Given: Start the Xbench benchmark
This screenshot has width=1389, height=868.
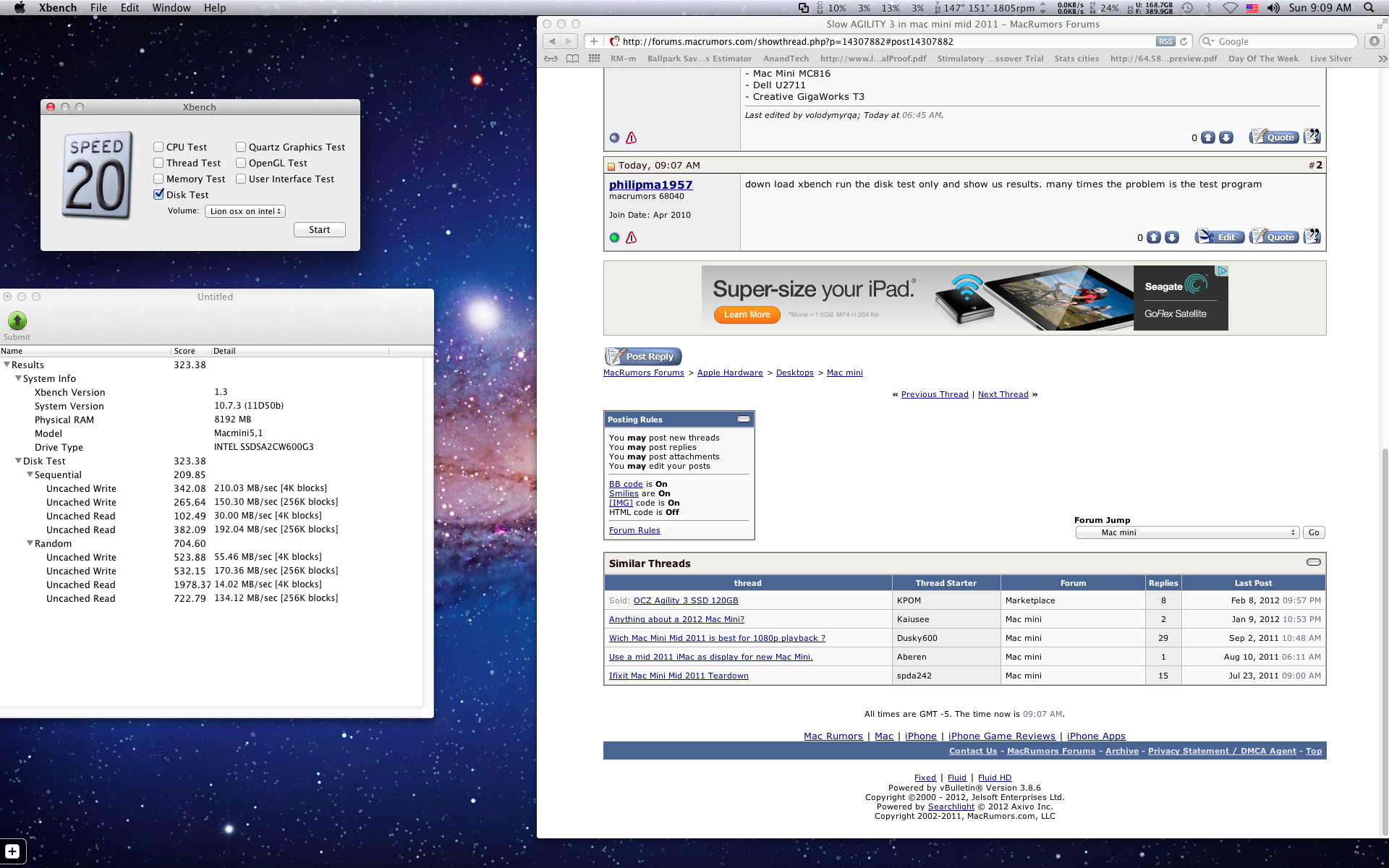Looking at the screenshot, I should click(x=319, y=230).
